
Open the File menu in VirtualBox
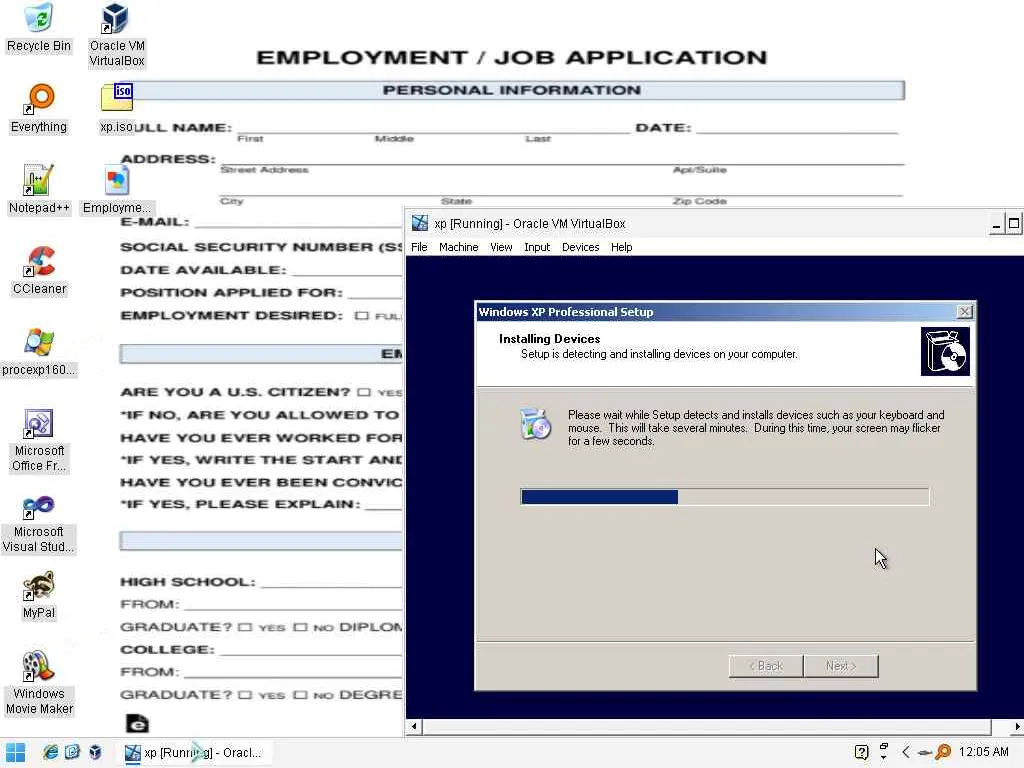point(419,247)
